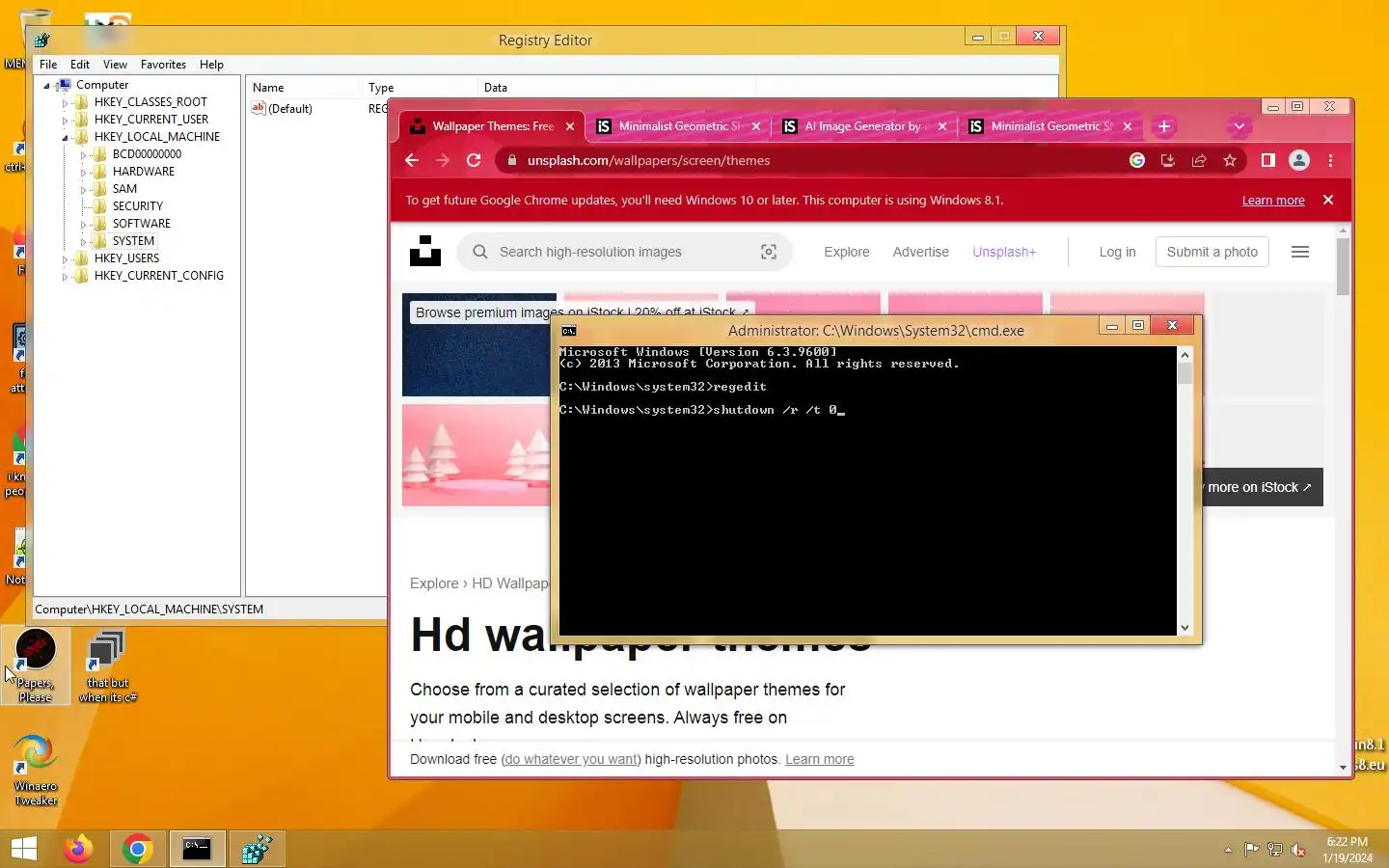Click Command Prompt taskbar icon
Viewport: 1389px width, 868px height.
pos(198,849)
